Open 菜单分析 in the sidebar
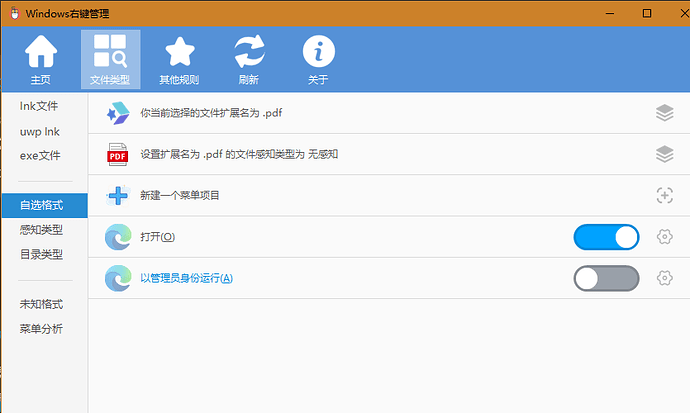 41,329
